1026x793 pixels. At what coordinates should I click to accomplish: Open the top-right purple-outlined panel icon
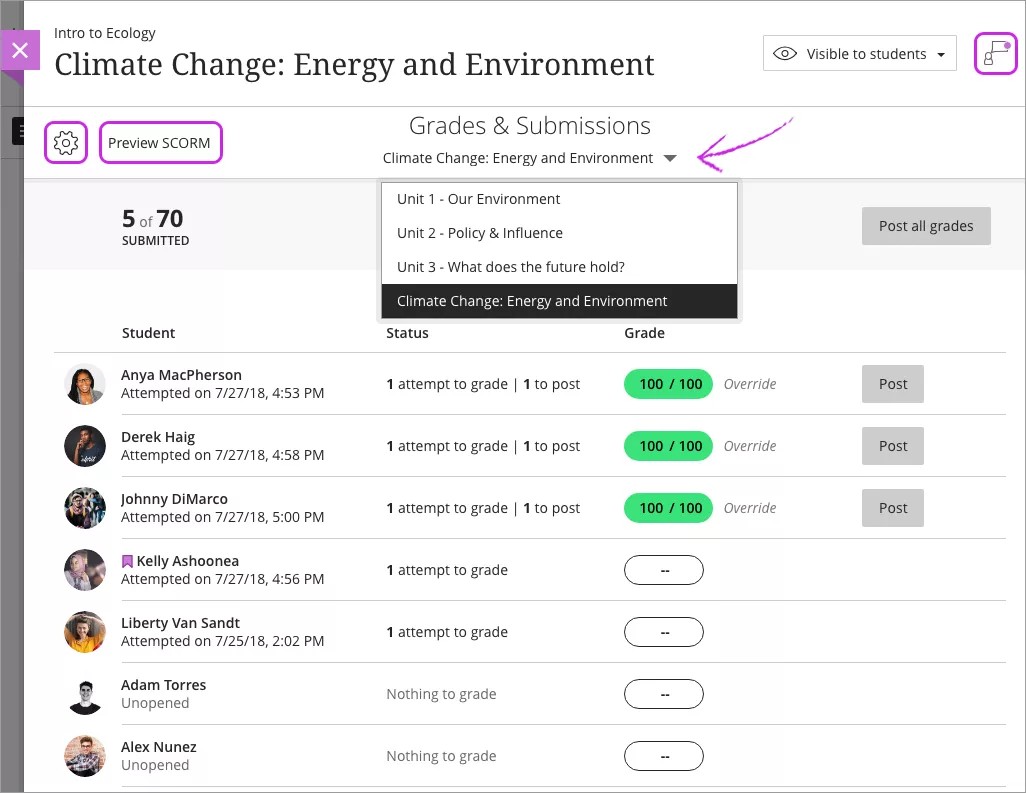click(x=995, y=54)
